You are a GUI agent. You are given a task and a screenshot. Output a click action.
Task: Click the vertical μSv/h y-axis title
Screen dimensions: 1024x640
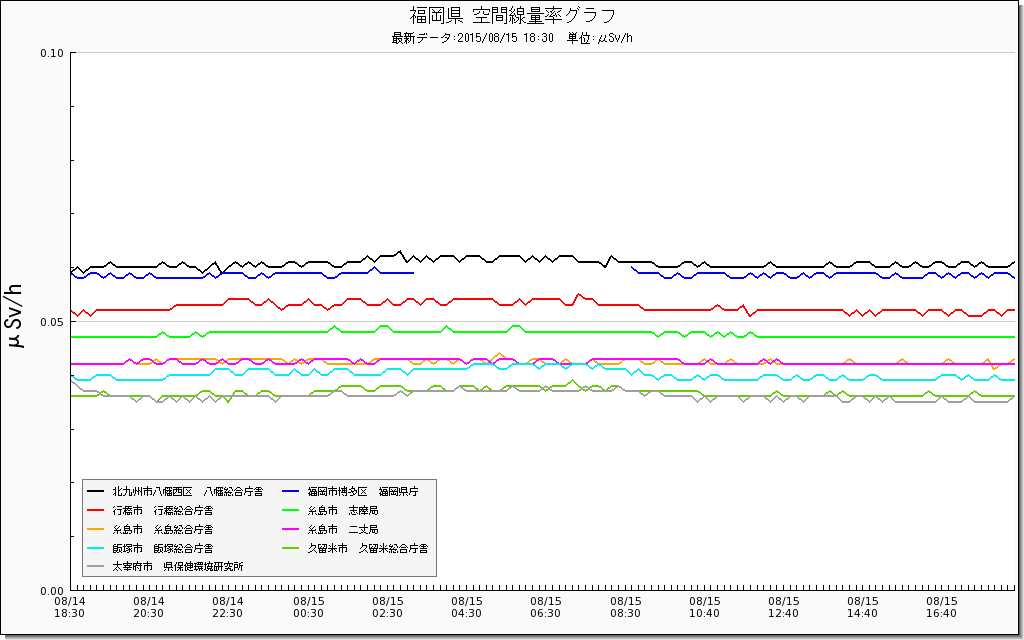(14, 316)
